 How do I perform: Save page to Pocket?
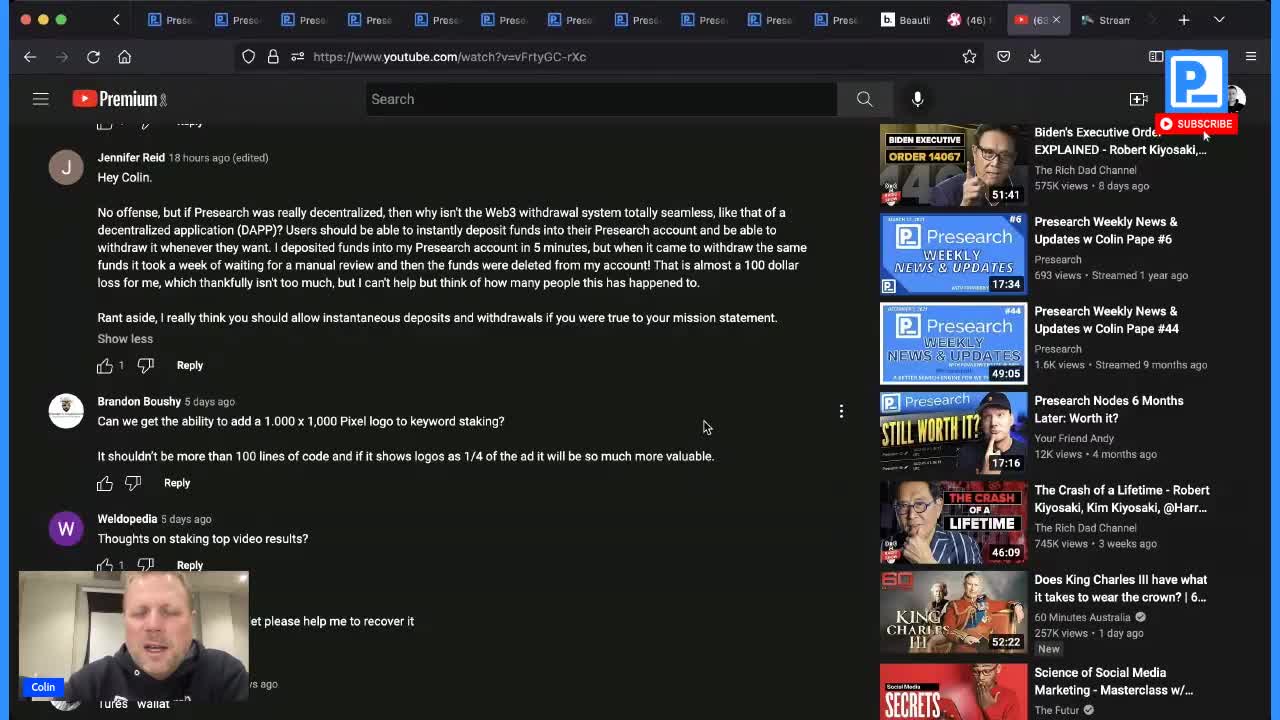tap(1003, 57)
